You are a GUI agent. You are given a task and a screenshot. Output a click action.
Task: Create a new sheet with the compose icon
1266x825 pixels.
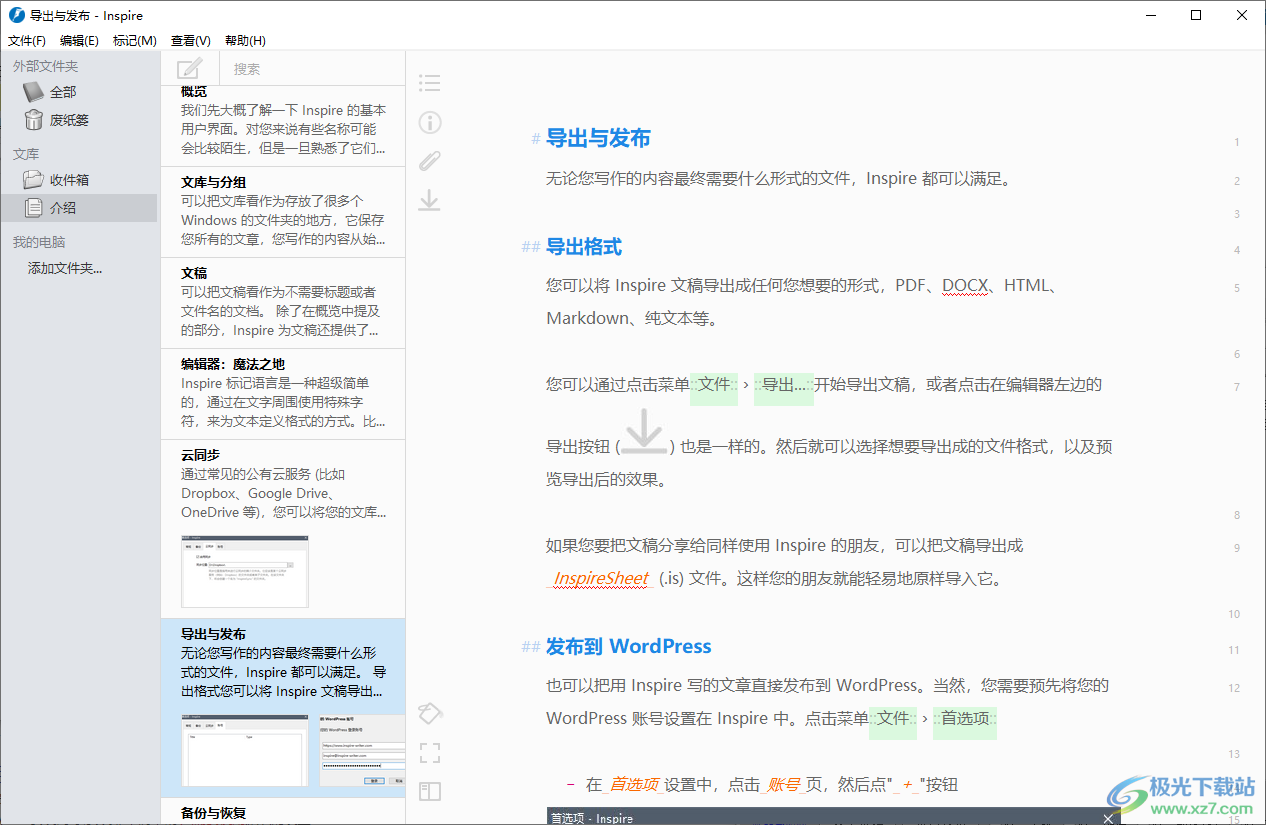(x=189, y=69)
